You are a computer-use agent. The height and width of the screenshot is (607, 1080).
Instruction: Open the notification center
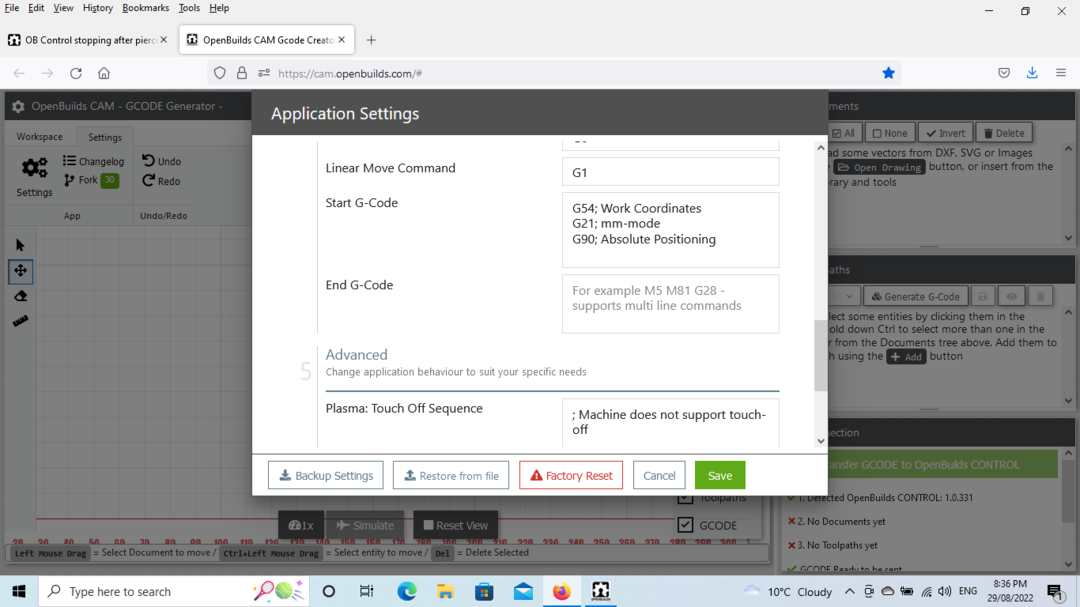(1055, 592)
